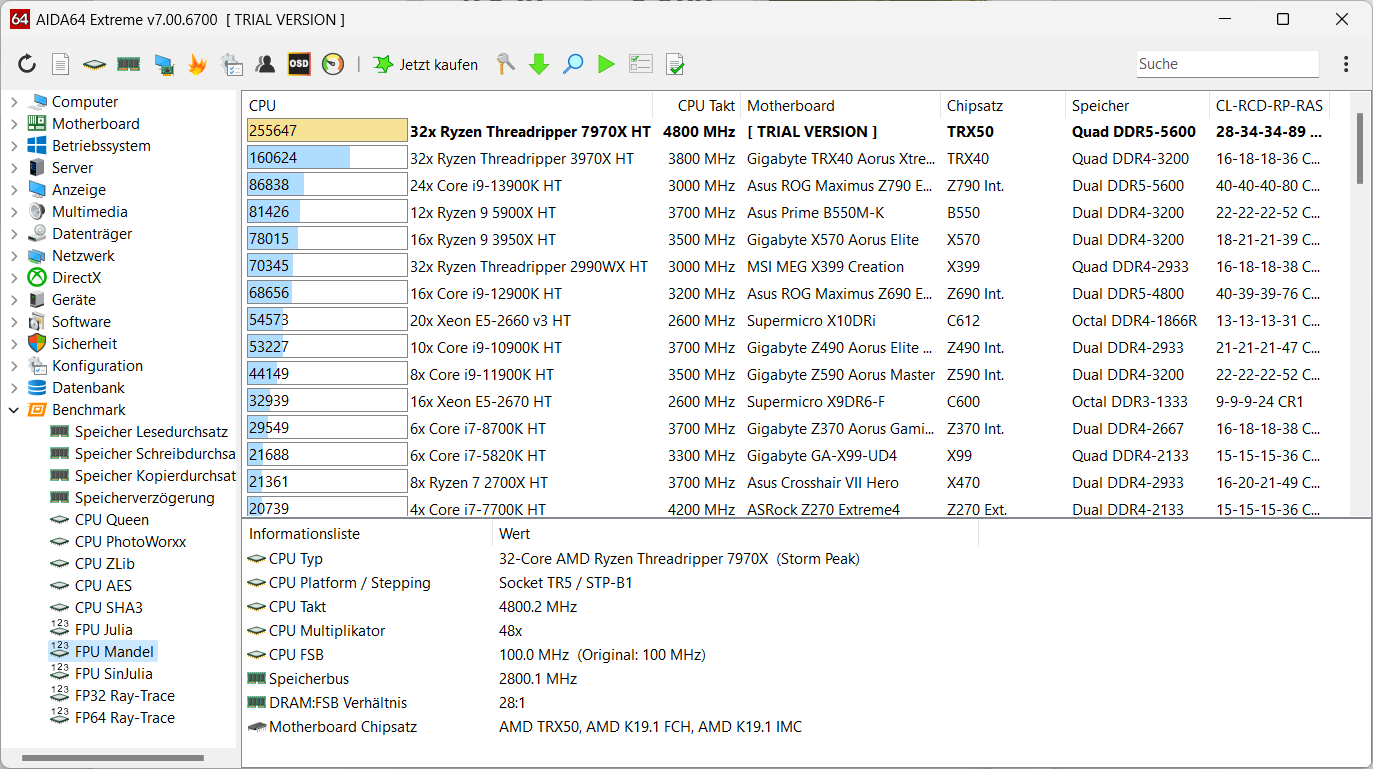The height and width of the screenshot is (769, 1373).
Task: Select Software in the tree
Action: pyautogui.click(x=81, y=322)
